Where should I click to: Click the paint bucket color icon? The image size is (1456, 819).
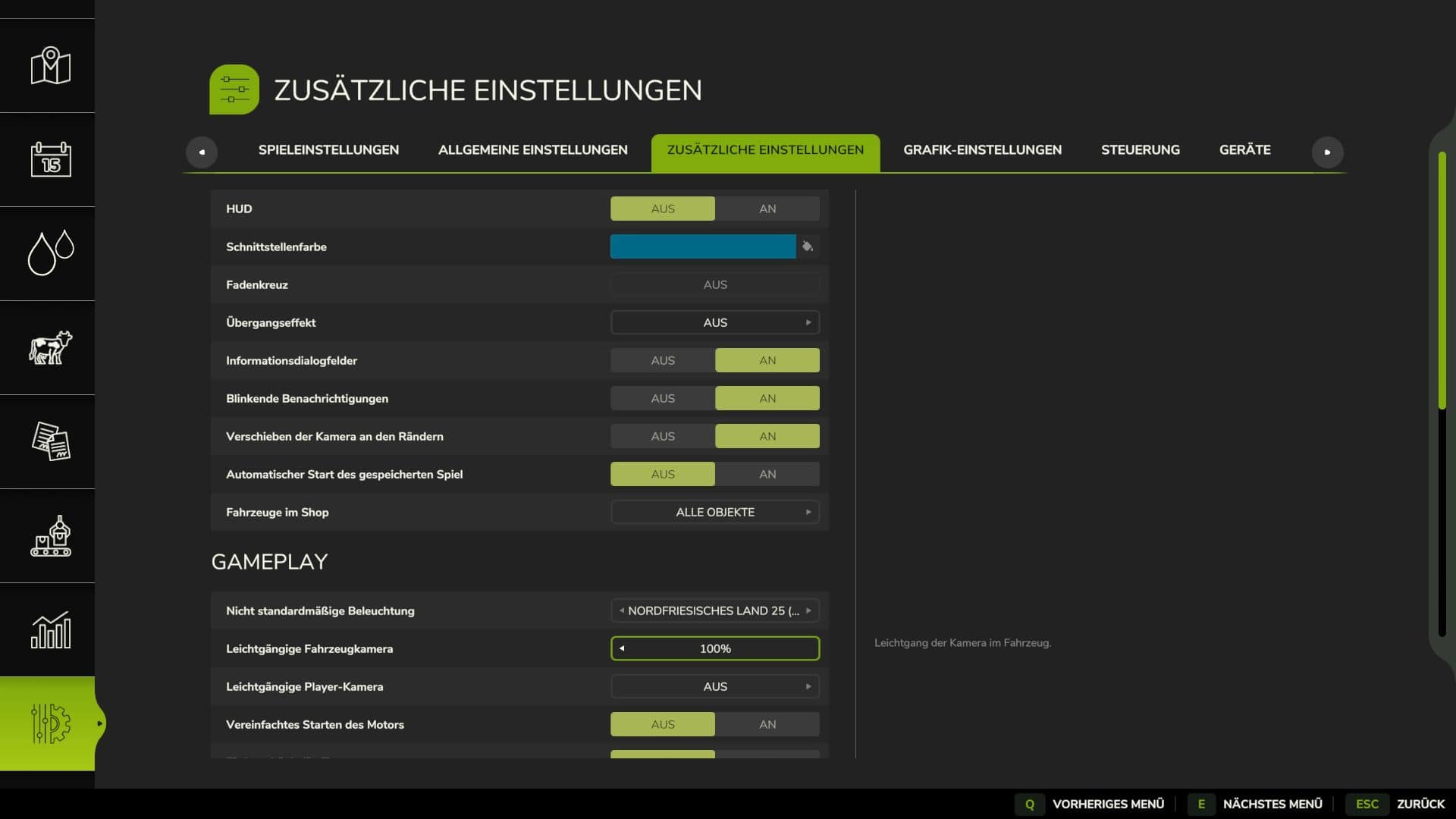pos(808,246)
